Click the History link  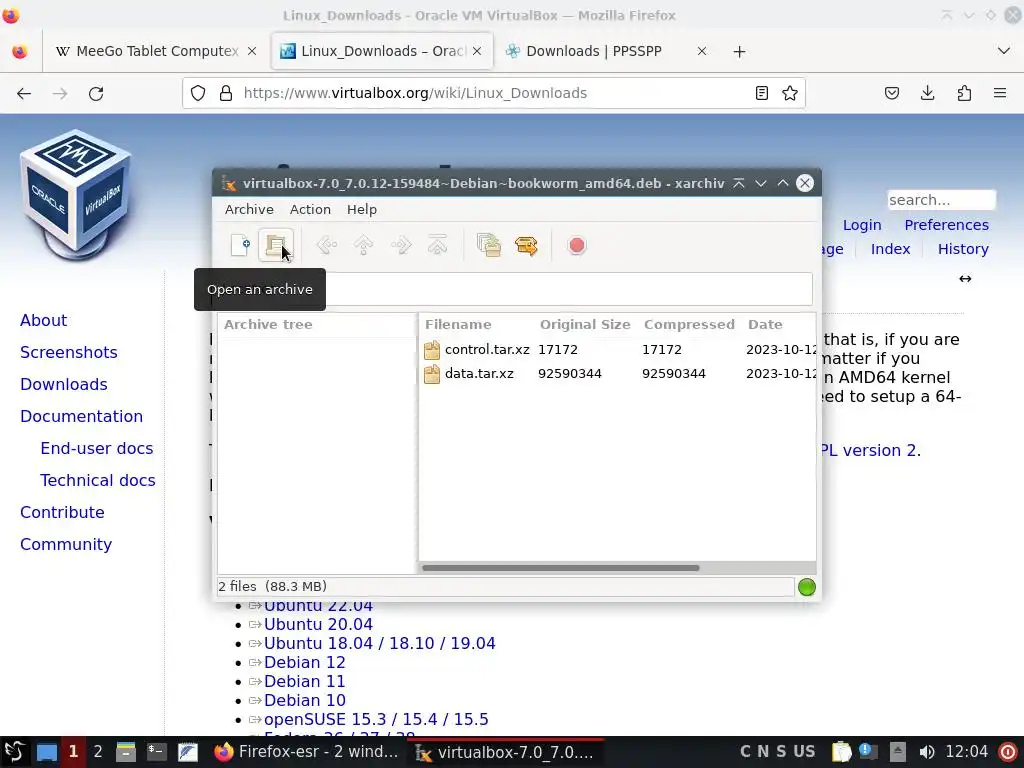(x=963, y=249)
